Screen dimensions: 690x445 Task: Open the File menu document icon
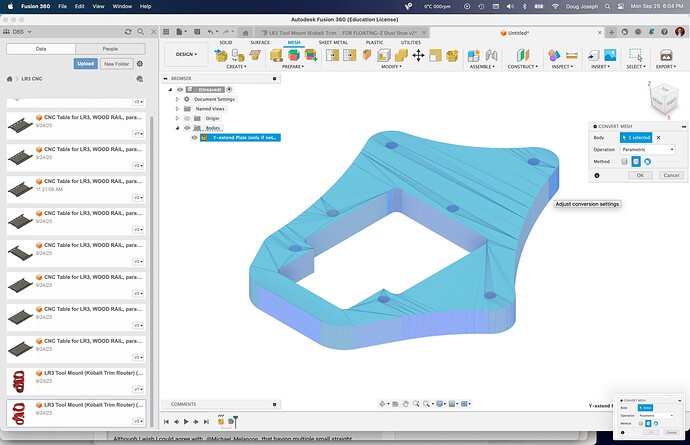[x=180, y=32]
